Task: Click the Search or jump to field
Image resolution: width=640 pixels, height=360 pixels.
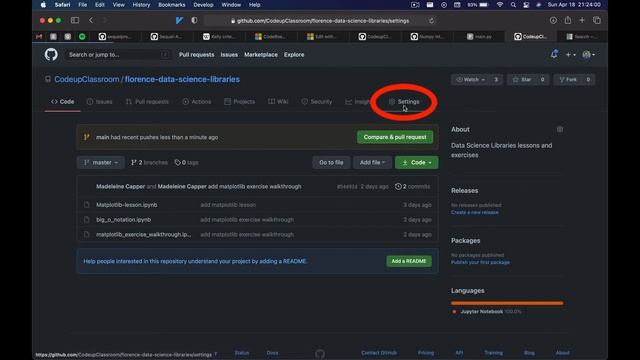Action: click(x=118, y=55)
